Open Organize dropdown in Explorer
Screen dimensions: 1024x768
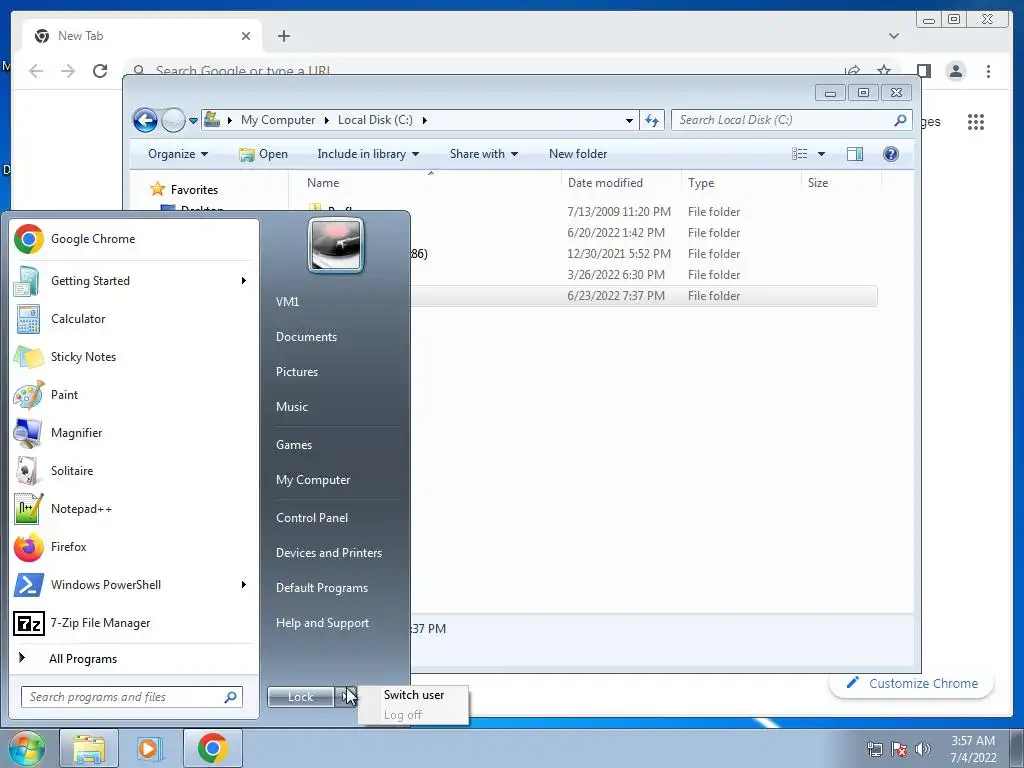click(178, 154)
